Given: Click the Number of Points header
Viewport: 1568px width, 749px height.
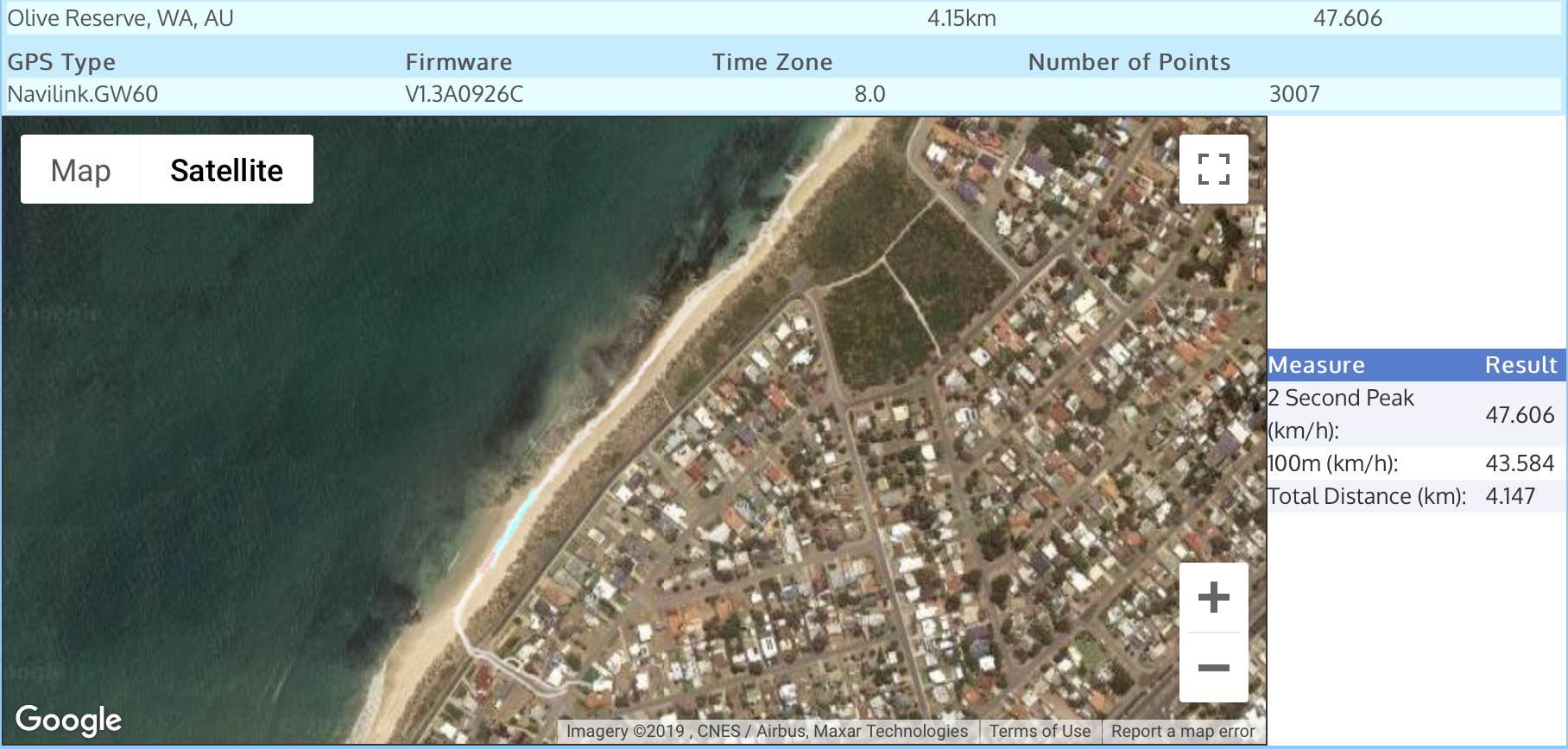Looking at the screenshot, I should tap(1129, 62).
